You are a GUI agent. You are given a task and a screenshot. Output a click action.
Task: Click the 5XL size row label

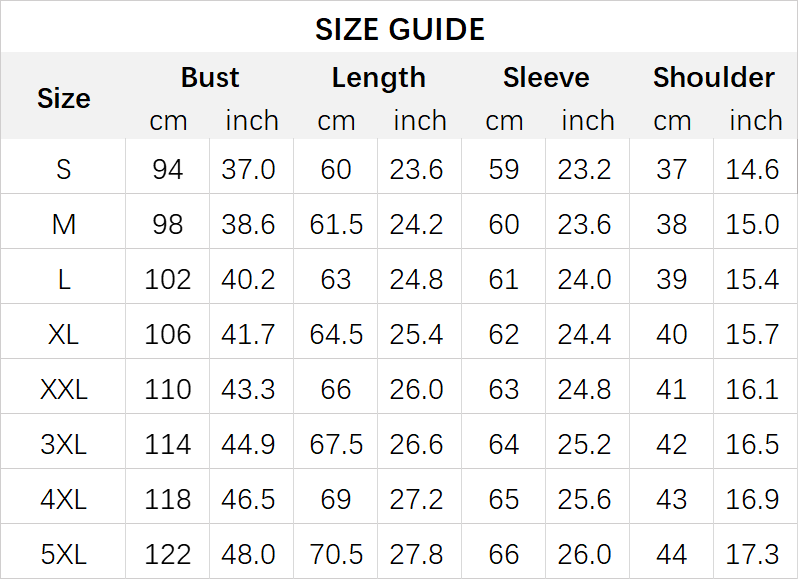click(x=63, y=553)
